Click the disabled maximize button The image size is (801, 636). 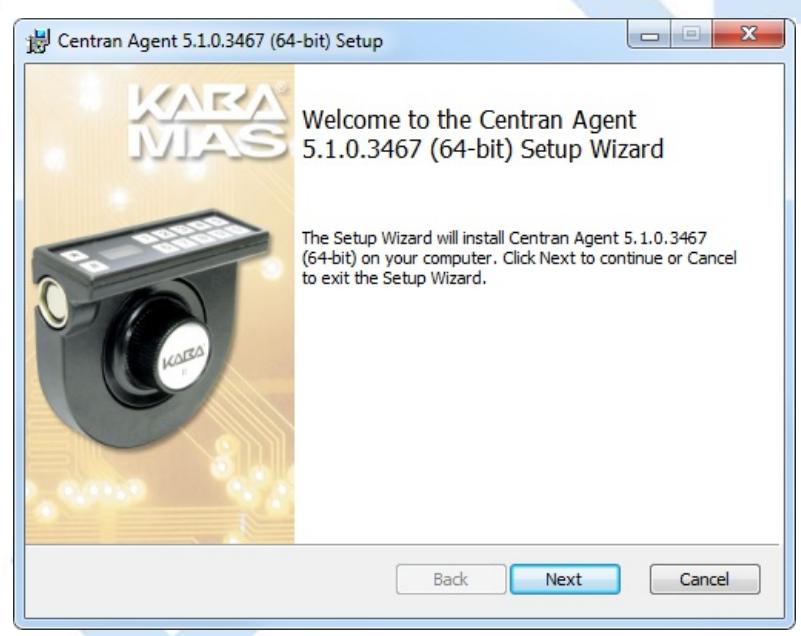pyautogui.click(x=691, y=35)
